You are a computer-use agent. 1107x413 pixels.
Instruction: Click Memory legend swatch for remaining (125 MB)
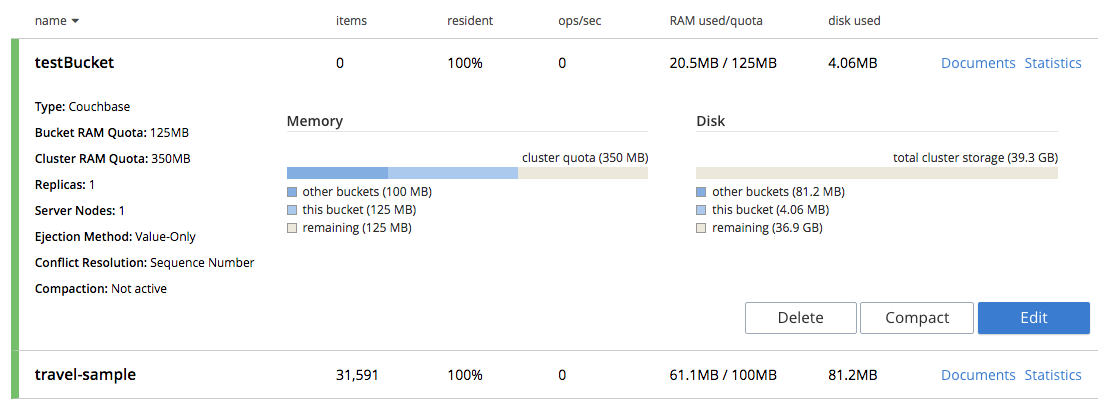click(x=292, y=228)
